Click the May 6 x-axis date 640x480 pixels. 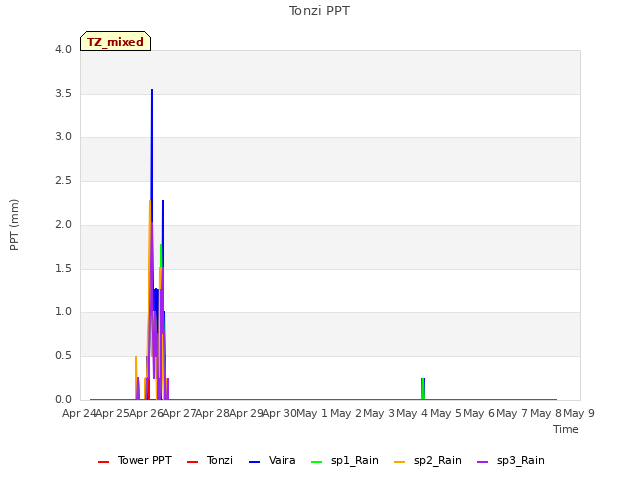coord(479,413)
